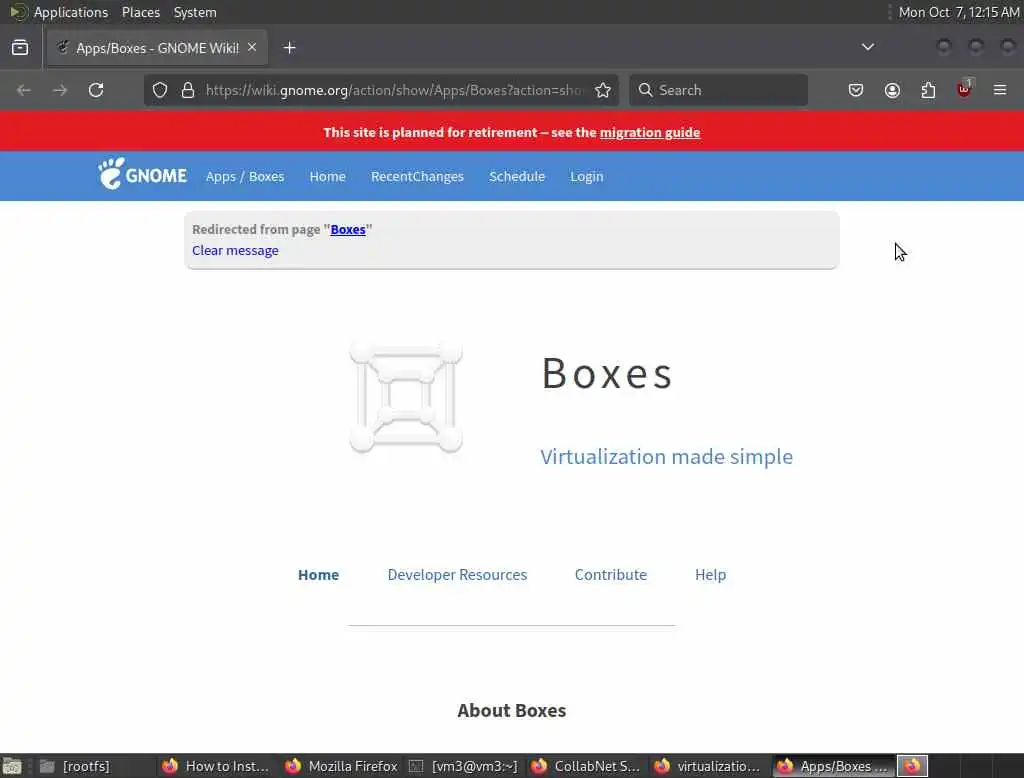Image resolution: width=1024 pixels, height=778 pixels.
Task: Switch to Mozilla Firefox taskbar window
Action: (x=342, y=766)
